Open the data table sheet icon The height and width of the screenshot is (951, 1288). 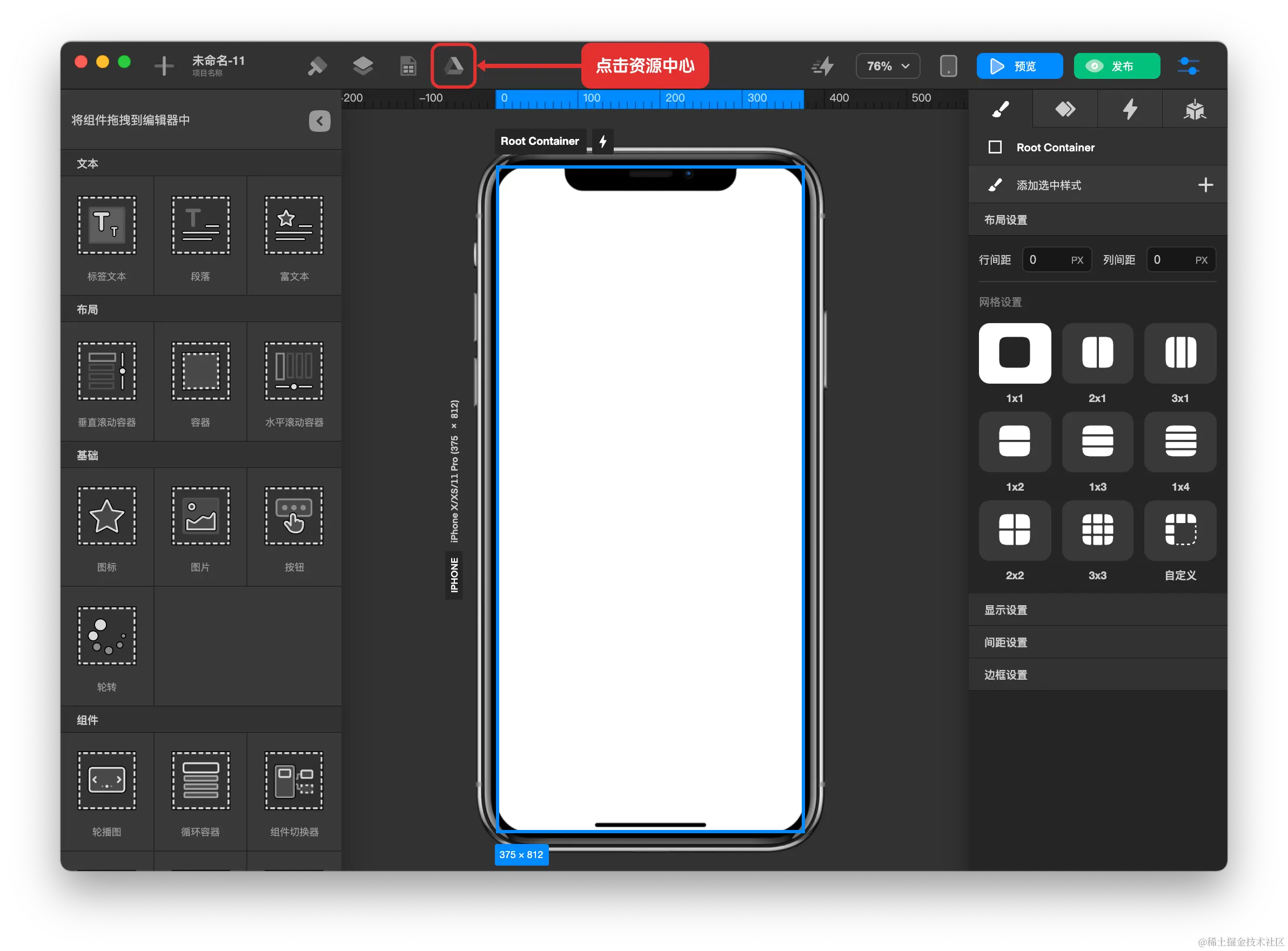pyautogui.click(x=408, y=65)
